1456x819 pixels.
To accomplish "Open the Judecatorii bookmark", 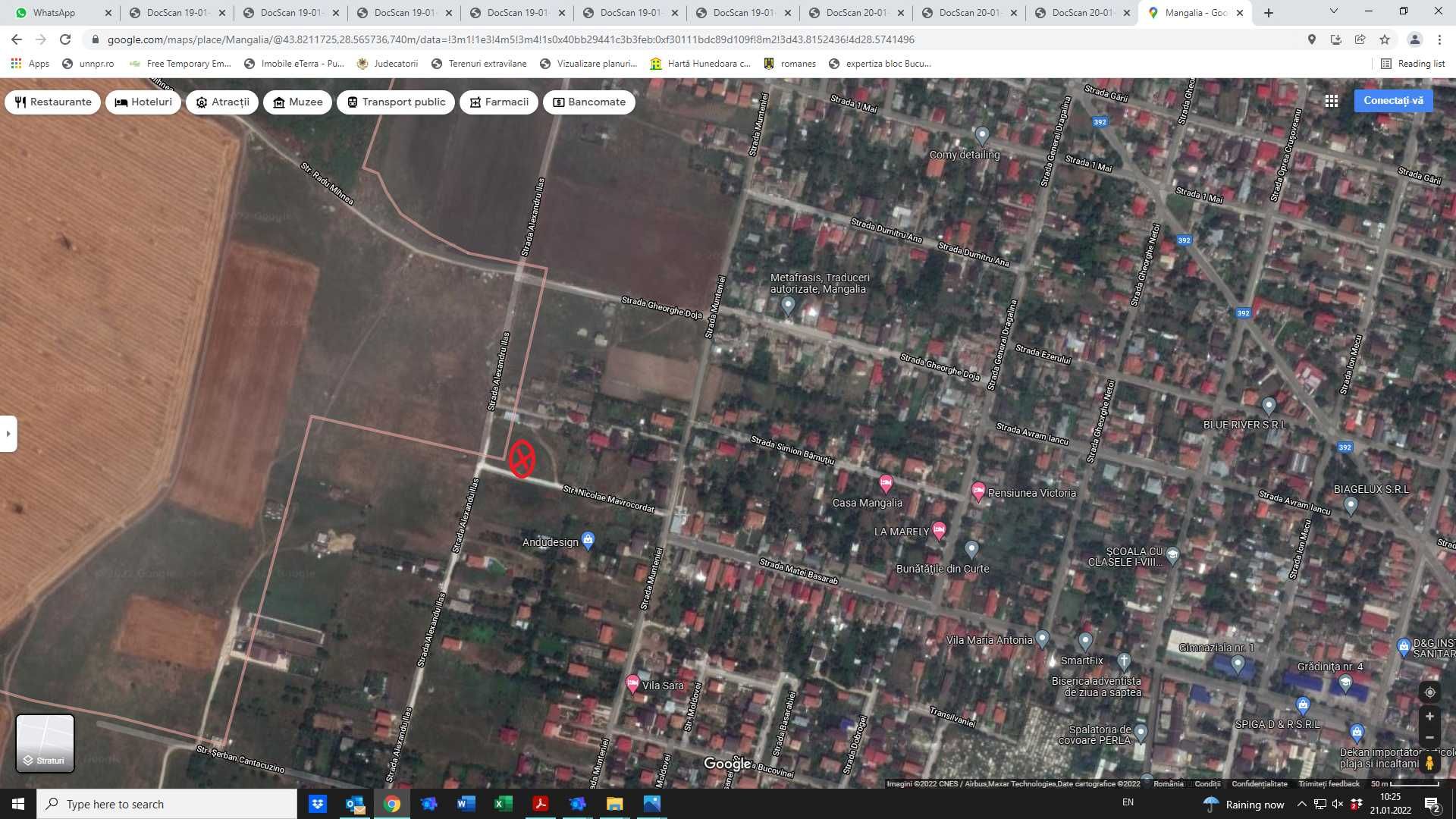I will click(387, 64).
